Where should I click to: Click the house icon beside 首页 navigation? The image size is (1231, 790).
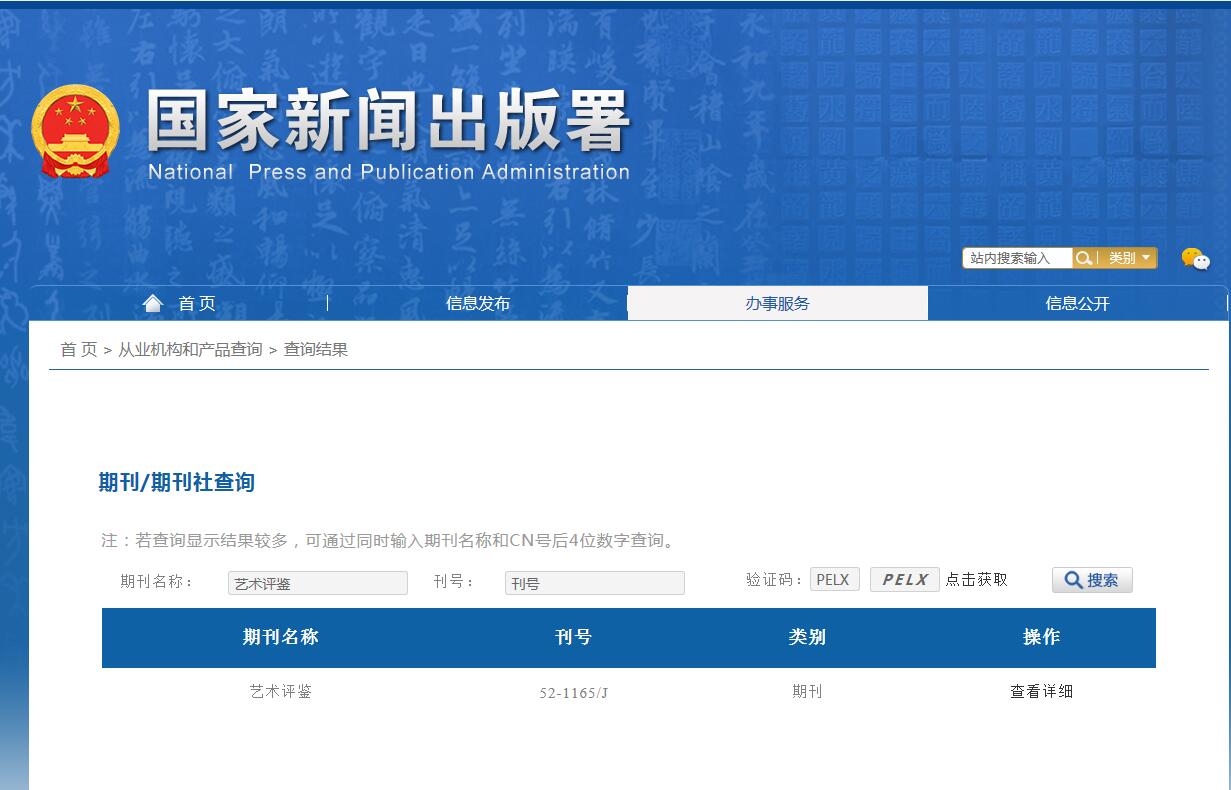coord(152,302)
